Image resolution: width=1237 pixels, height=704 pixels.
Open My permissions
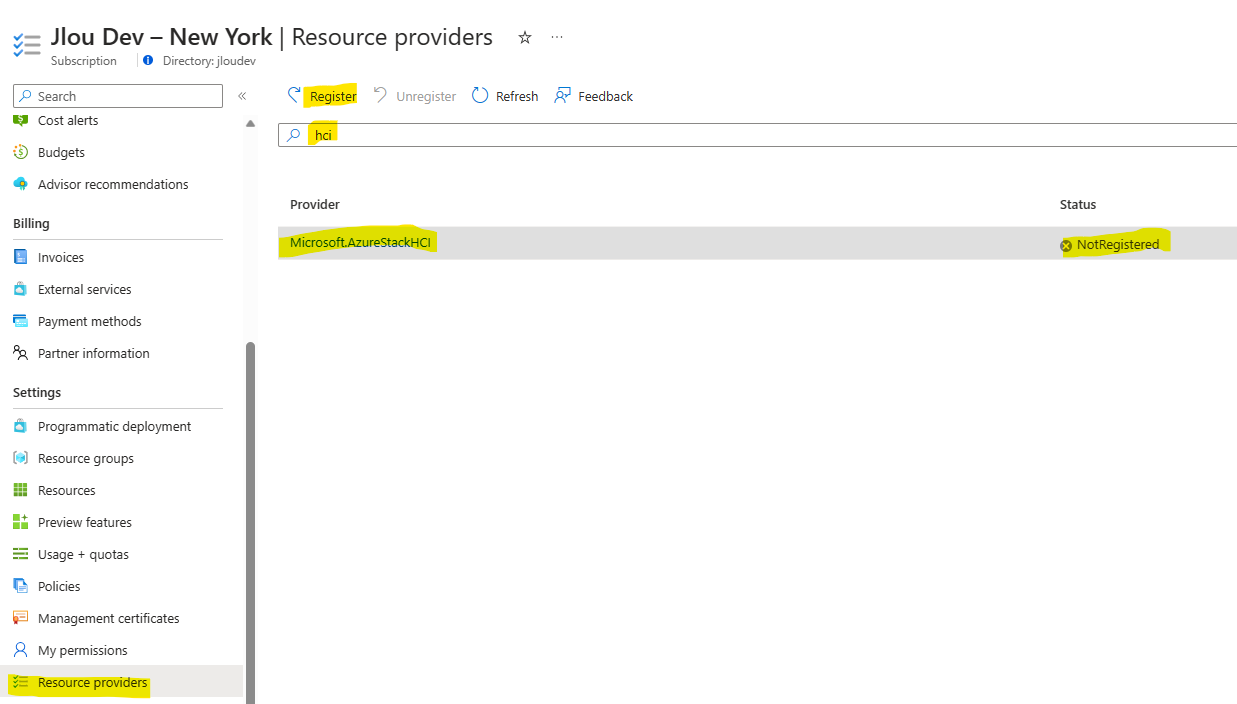click(83, 650)
